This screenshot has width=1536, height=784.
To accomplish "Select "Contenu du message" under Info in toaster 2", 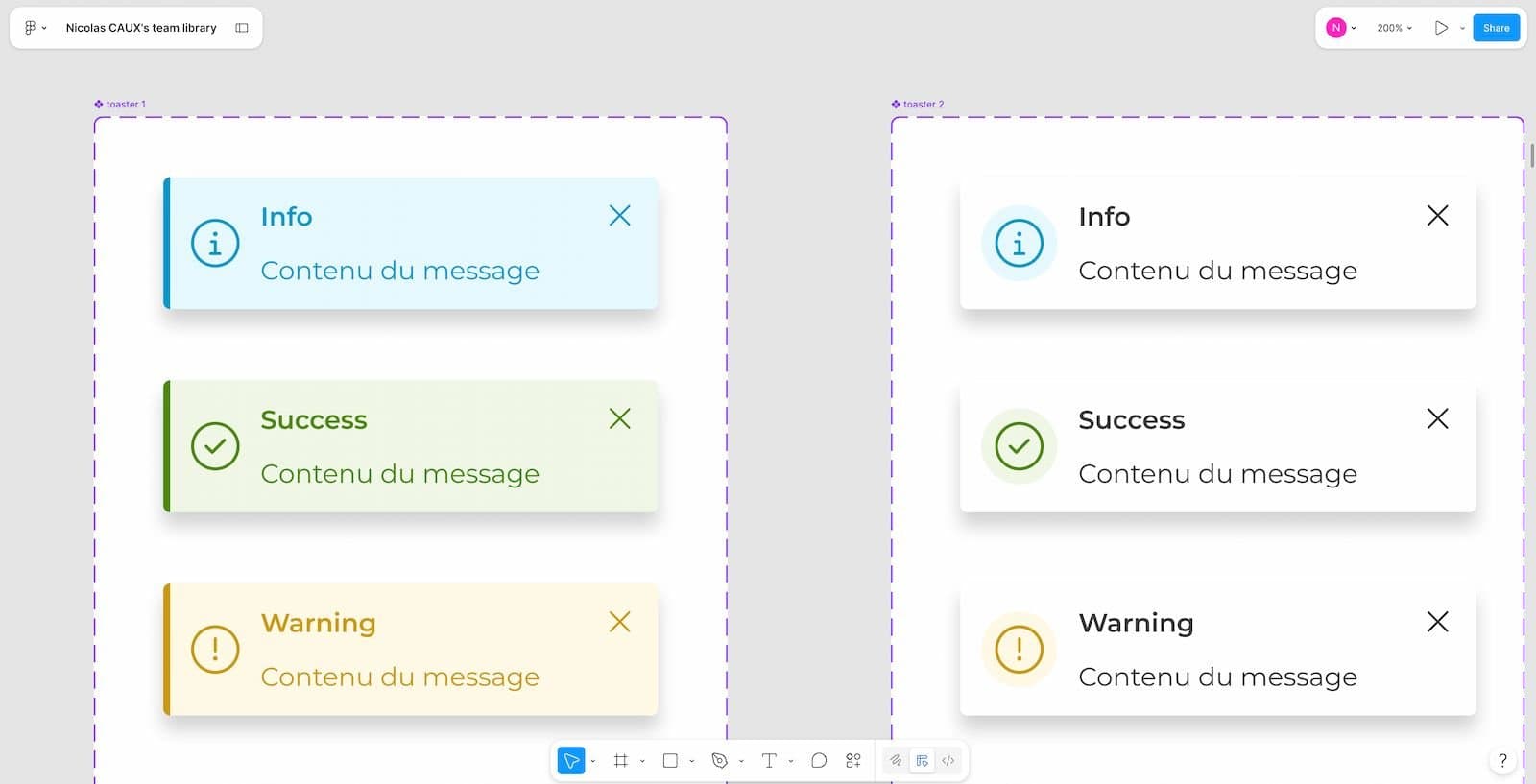I will (1217, 271).
